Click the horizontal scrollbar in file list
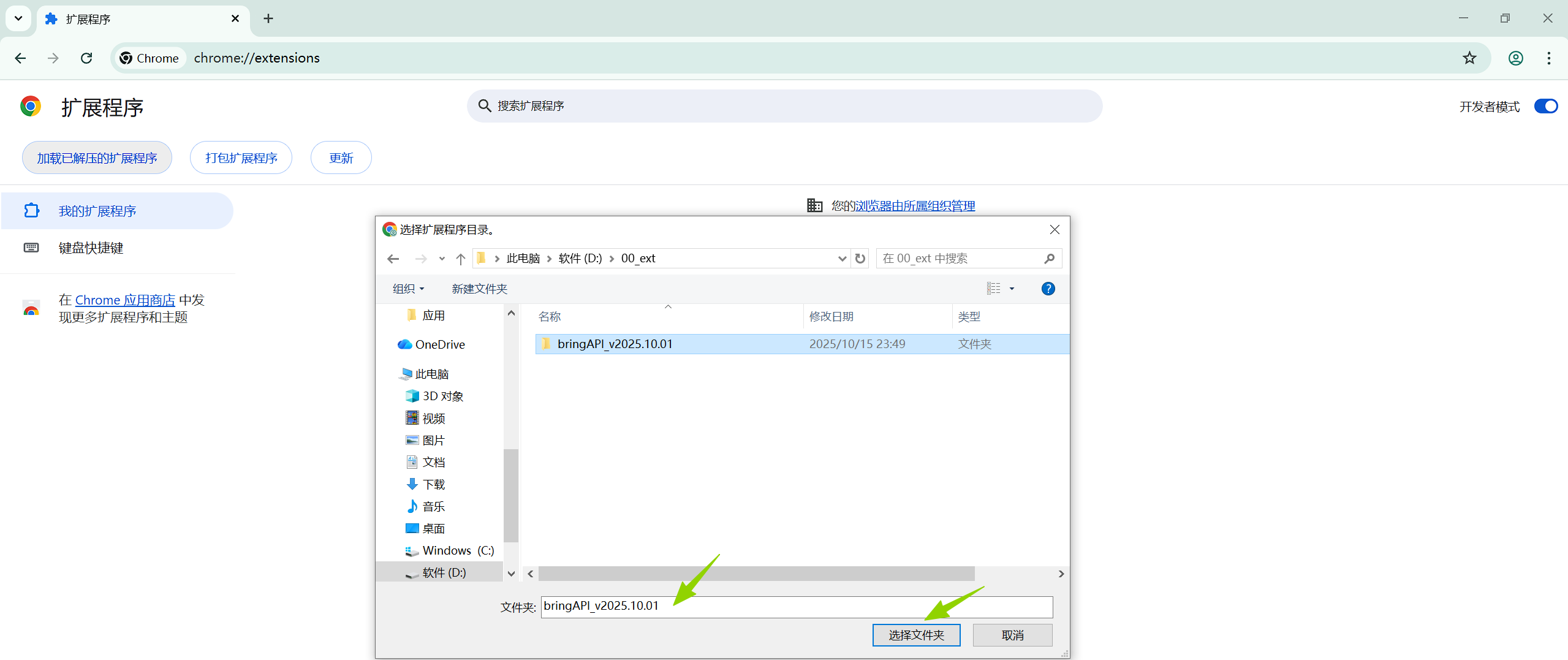The width and height of the screenshot is (1568, 660). [756, 574]
